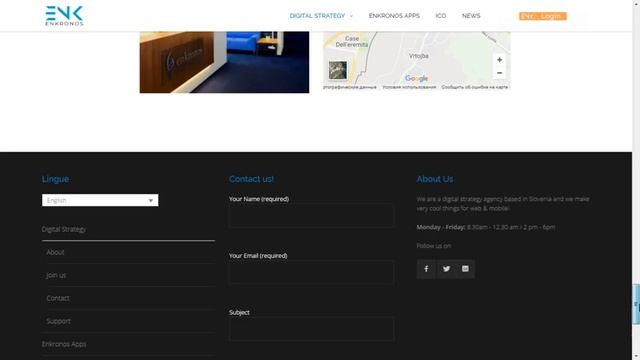Click the orange ENK Login button

[542, 16]
